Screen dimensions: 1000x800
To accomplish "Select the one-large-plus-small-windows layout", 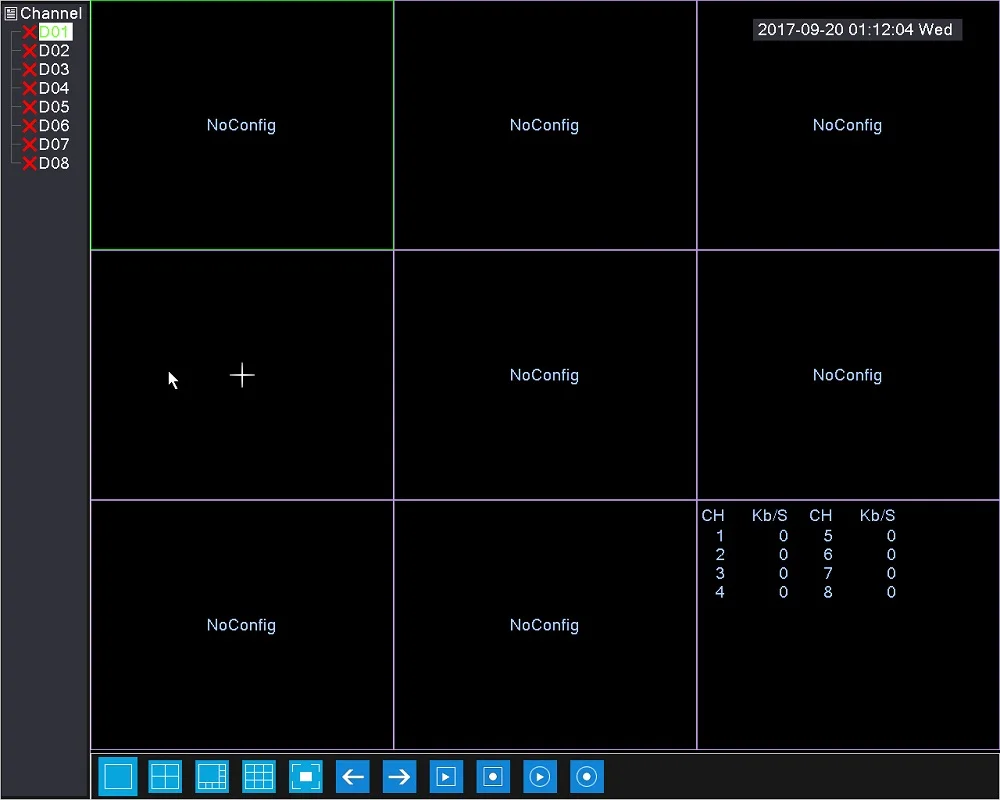I will (x=212, y=776).
